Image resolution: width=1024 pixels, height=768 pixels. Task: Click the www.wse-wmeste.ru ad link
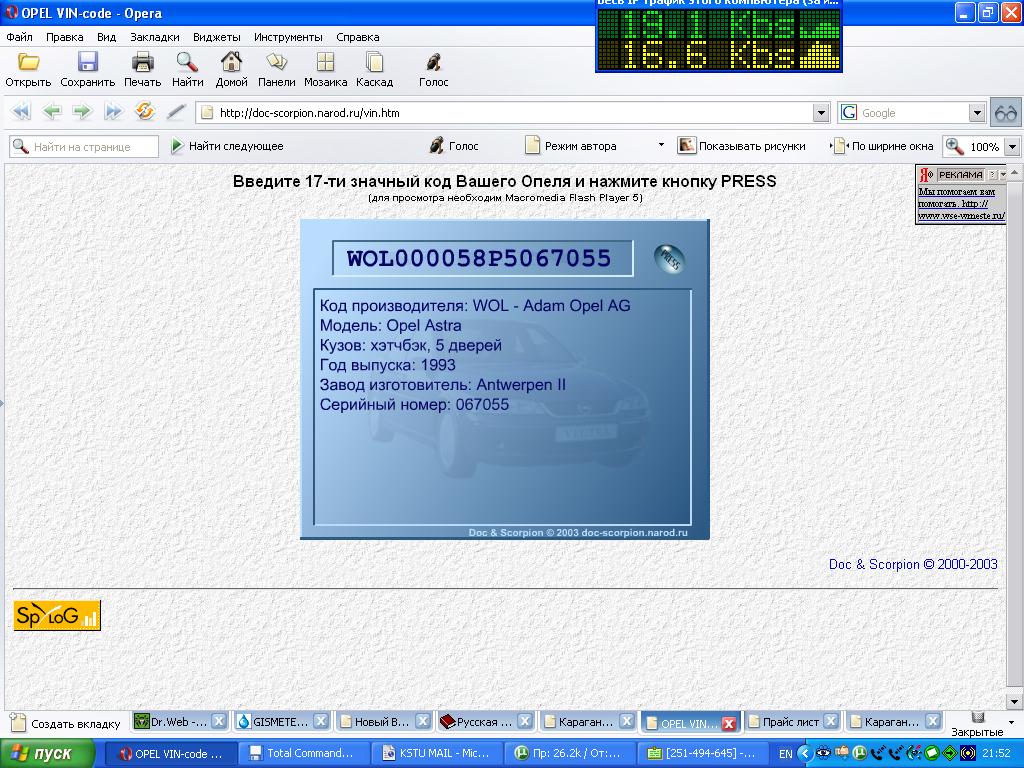tap(961, 216)
